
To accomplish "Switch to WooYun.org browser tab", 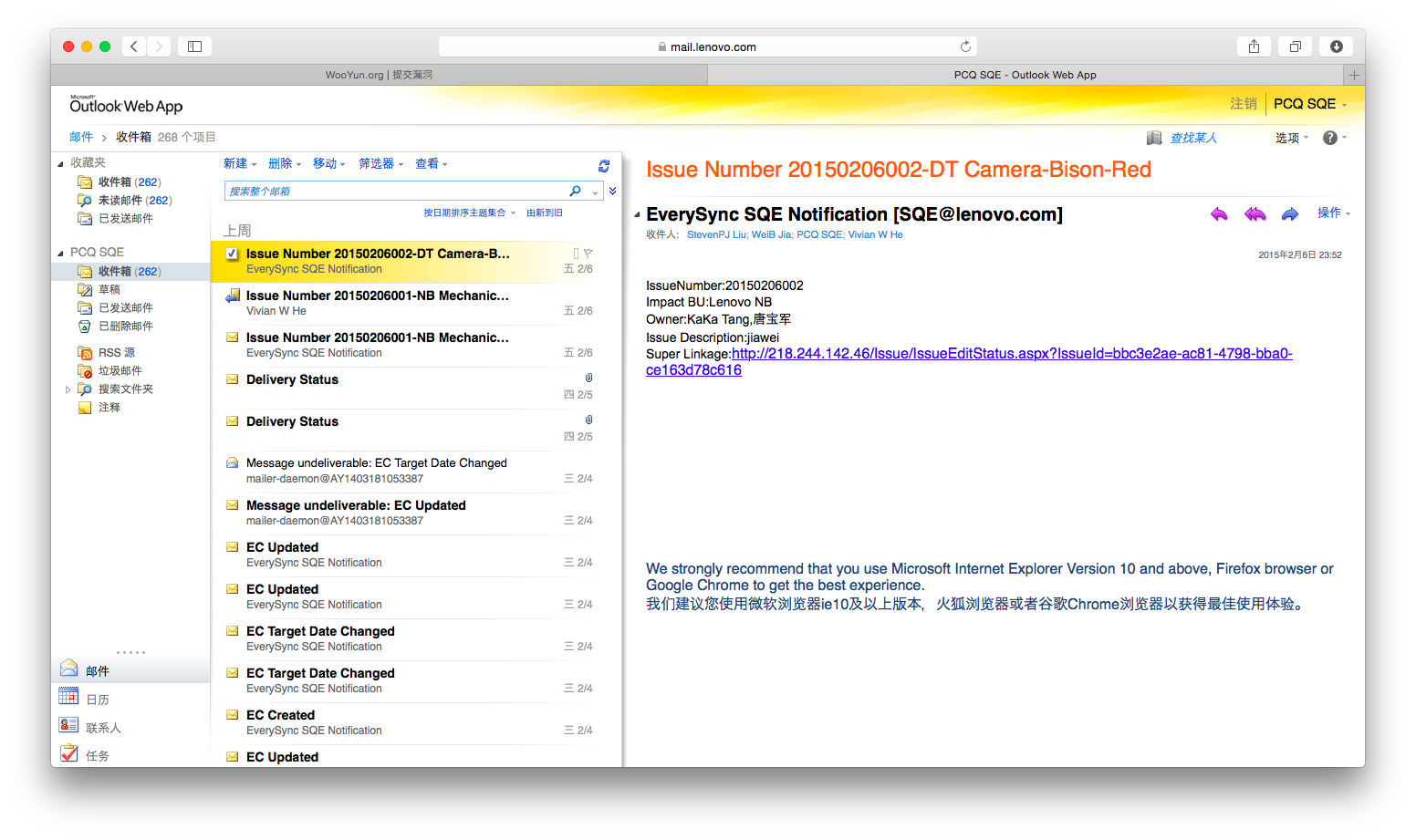I will 379,75.
